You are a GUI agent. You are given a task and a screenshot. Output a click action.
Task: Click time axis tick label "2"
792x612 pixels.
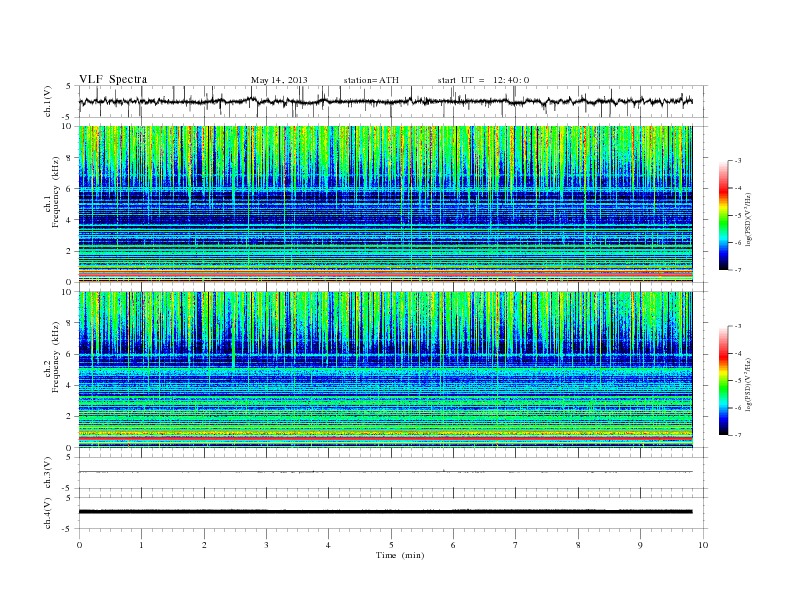204,545
